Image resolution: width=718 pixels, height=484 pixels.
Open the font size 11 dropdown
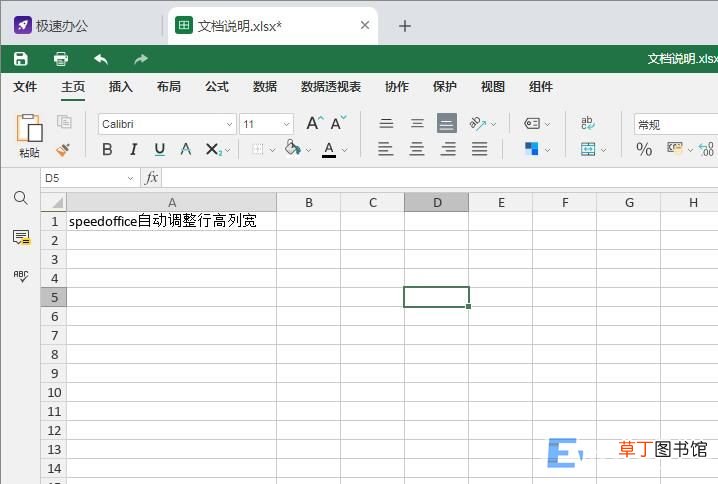[286, 124]
